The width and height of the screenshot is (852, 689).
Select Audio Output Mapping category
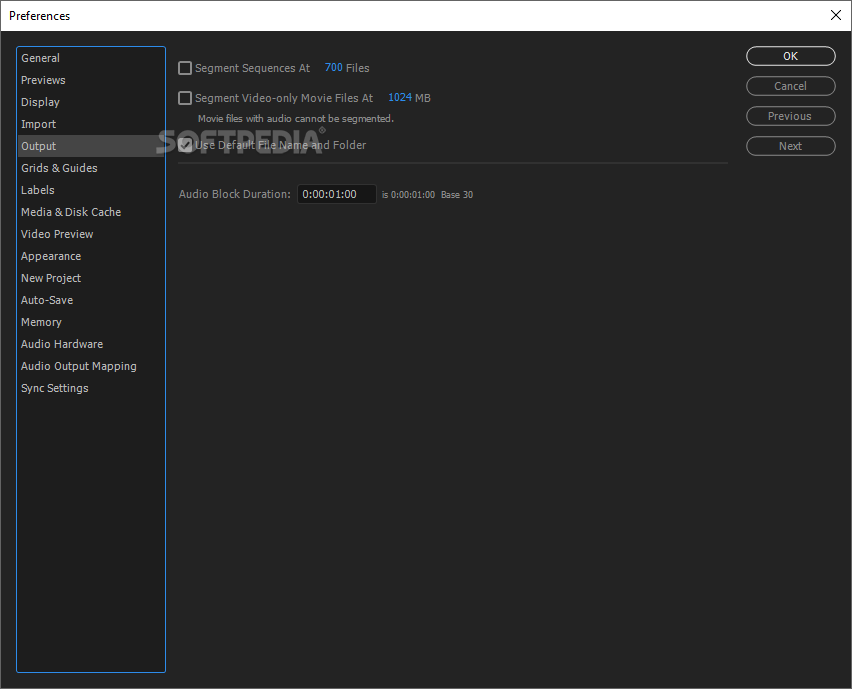pos(90,366)
